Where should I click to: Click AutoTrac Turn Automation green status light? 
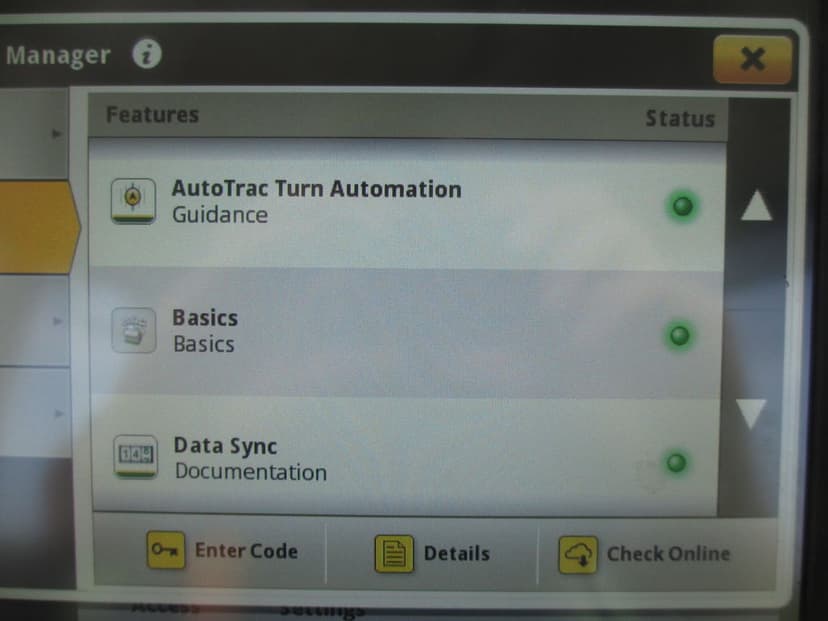[682, 206]
